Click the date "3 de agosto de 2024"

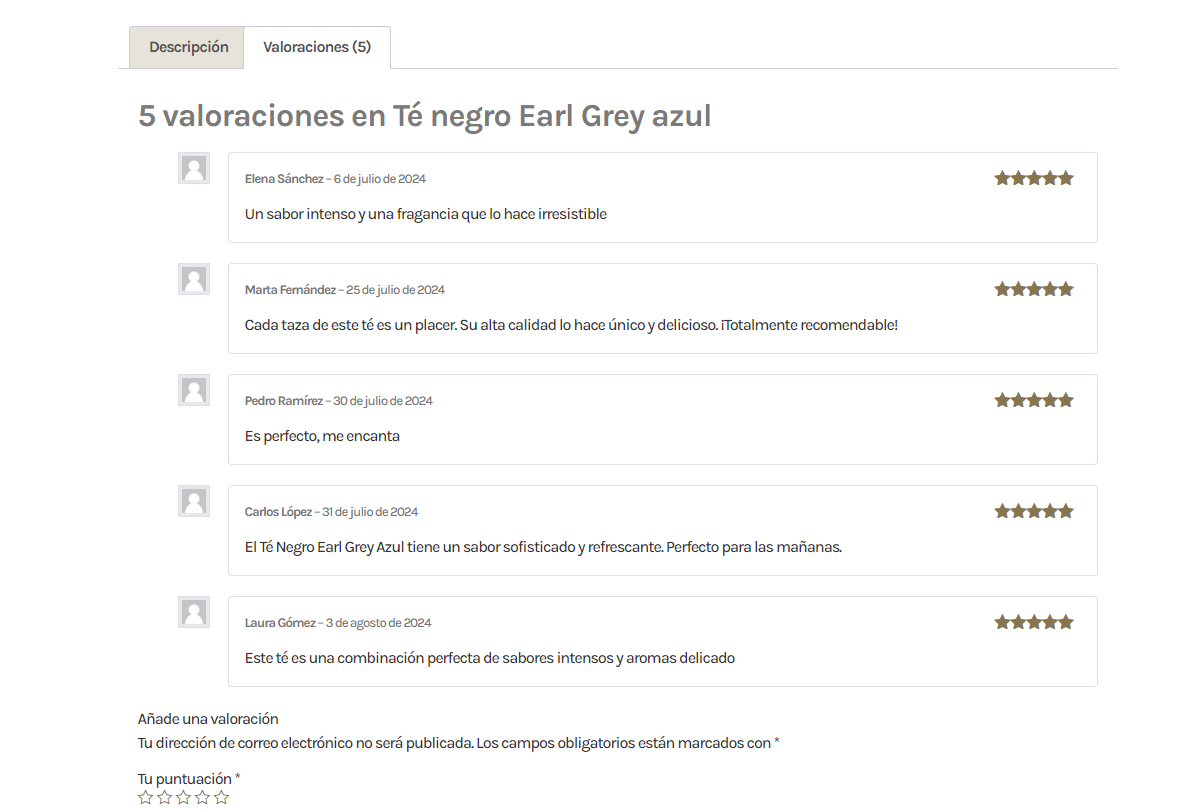pos(379,624)
